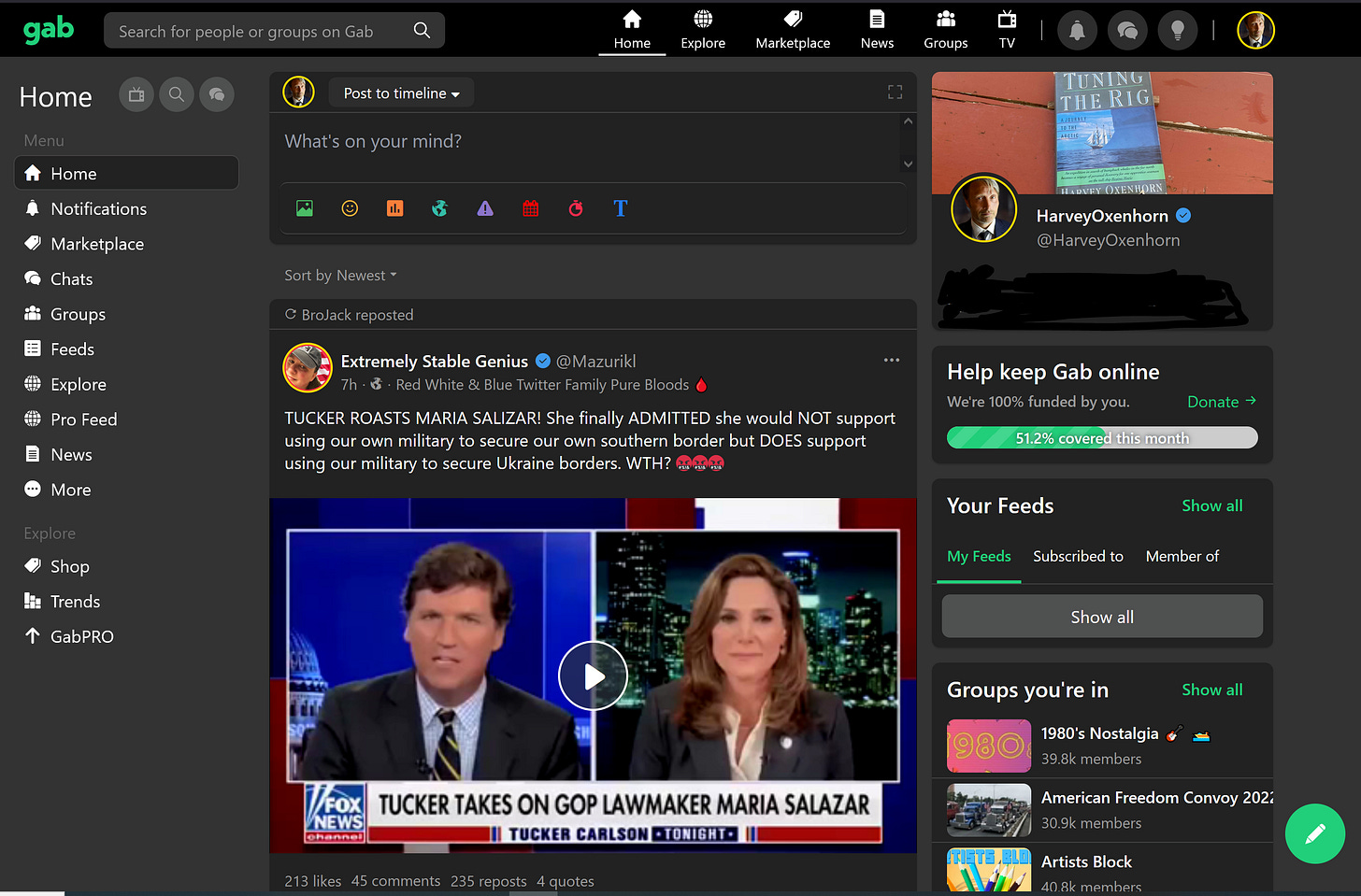Select Home in left sidebar menu

(126, 173)
